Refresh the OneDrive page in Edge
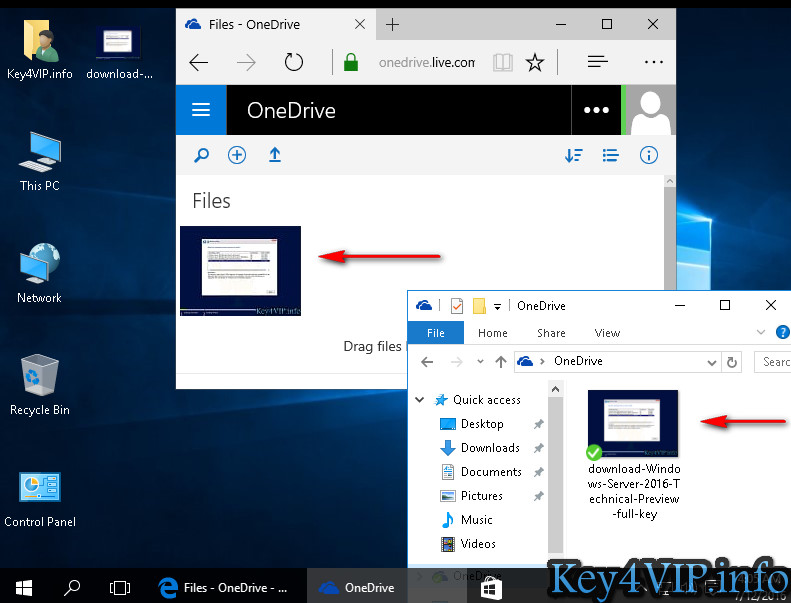791x603 pixels. 294,63
